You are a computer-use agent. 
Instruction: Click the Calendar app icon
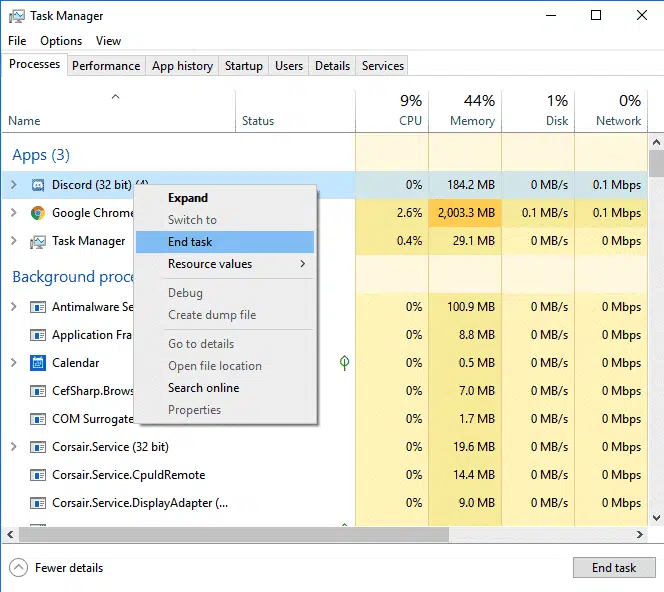[38, 363]
